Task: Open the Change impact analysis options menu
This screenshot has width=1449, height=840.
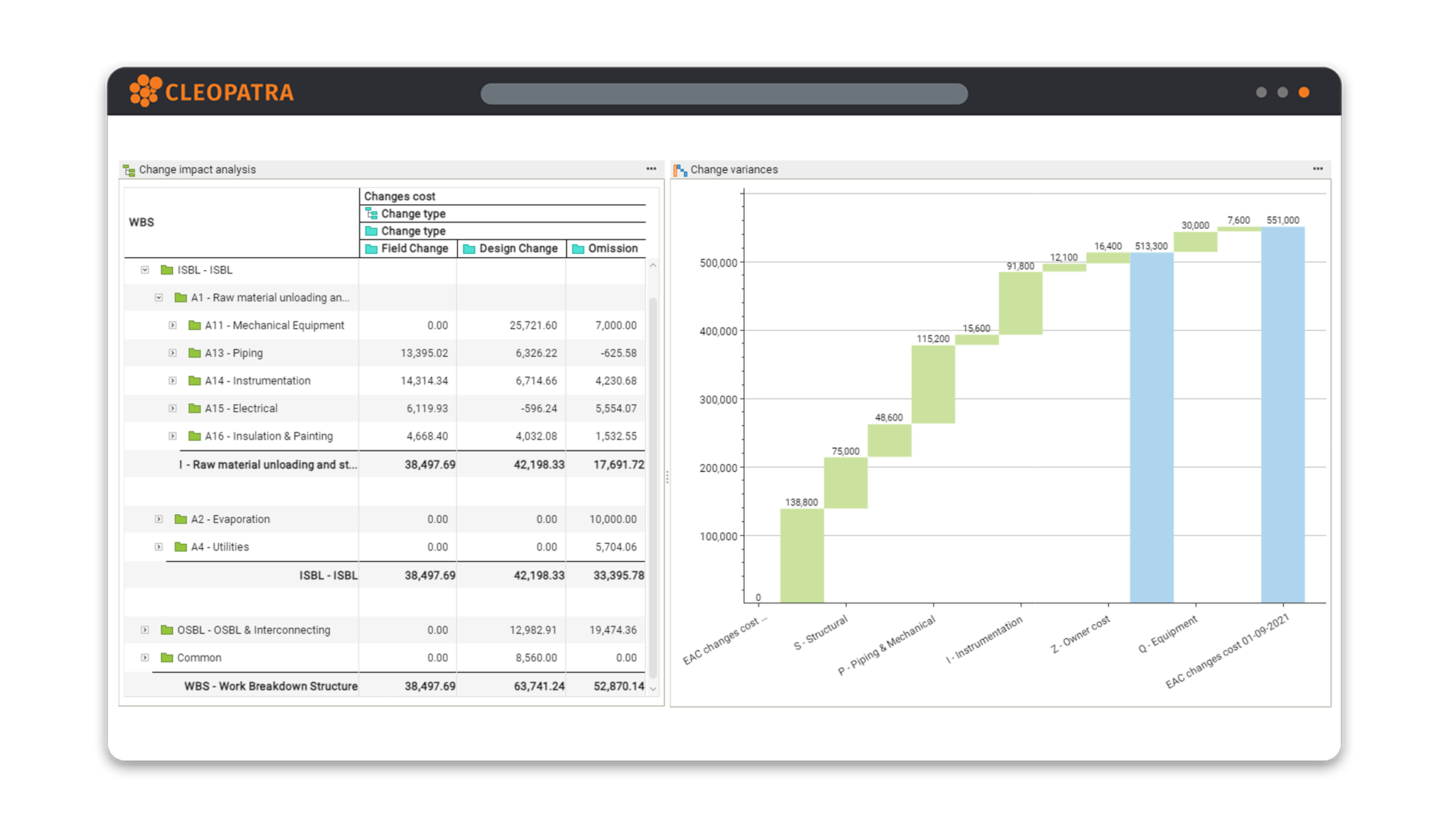Action: coord(650,168)
